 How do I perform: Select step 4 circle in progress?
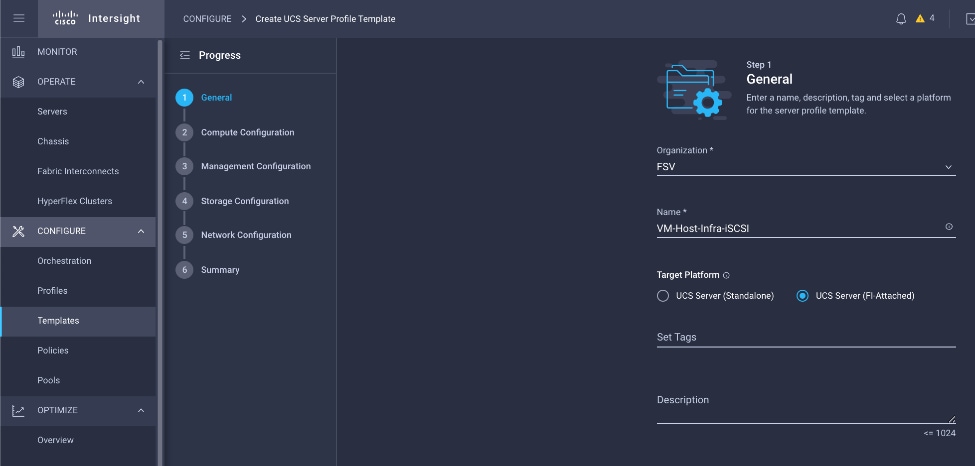[x=184, y=201]
